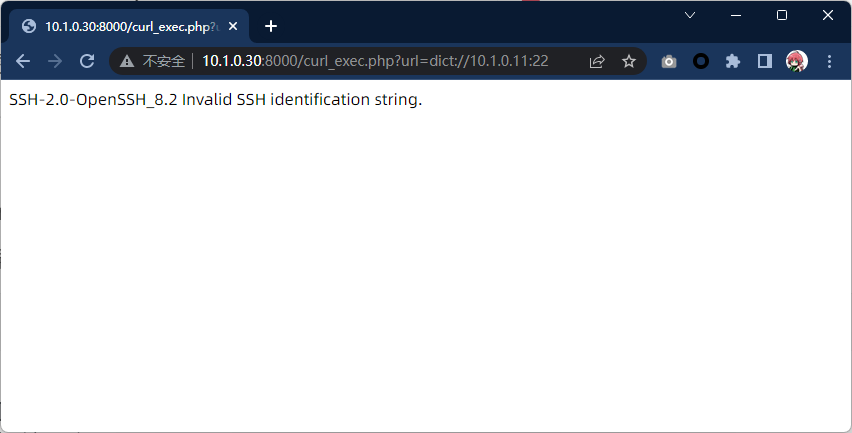Viewport: 852px width, 433px height.
Task: Close the curl_exec.php tab
Action: click(x=233, y=26)
